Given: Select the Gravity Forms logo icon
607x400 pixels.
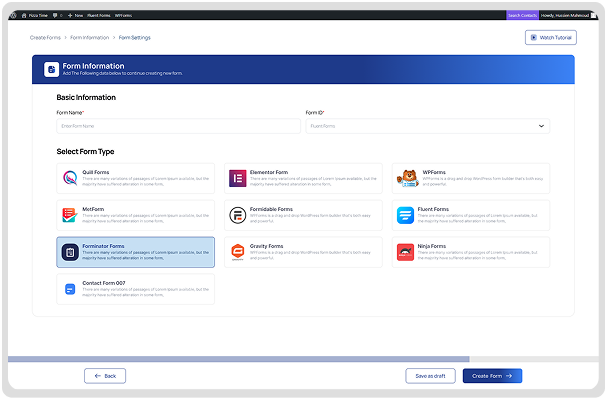Looking at the screenshot, I should point(238,252).
